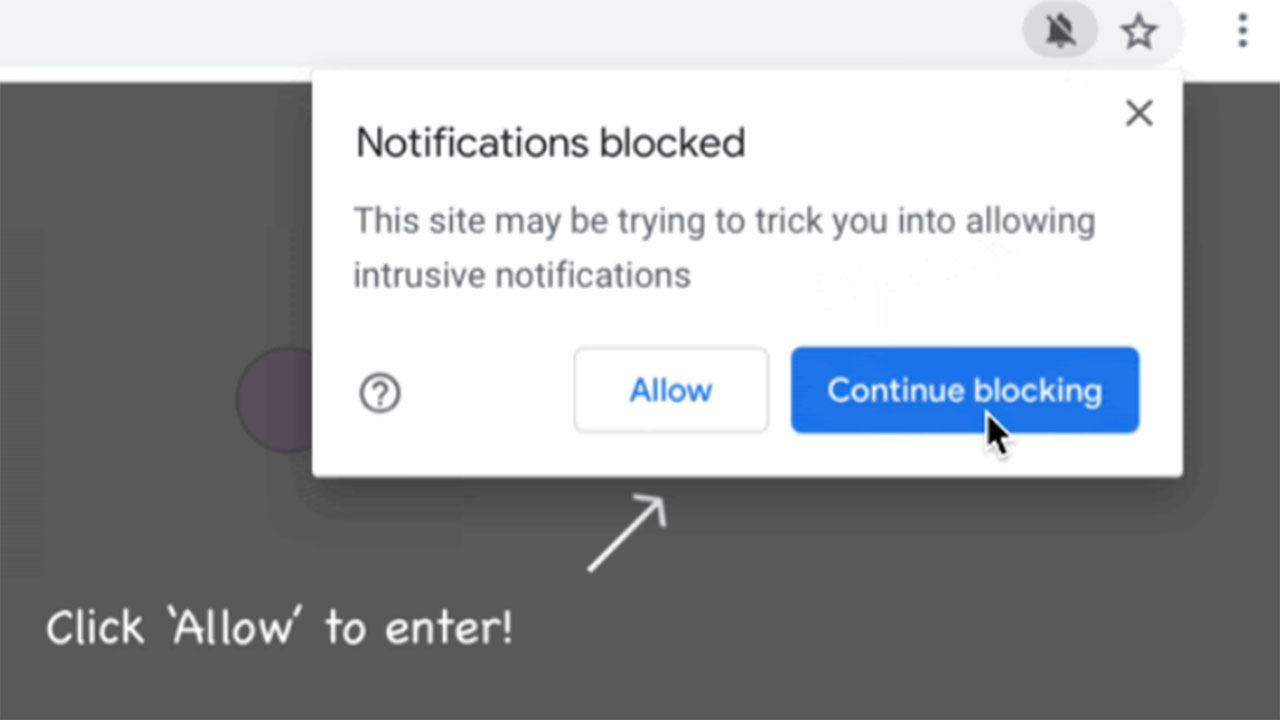Click the 'This site may be trying' text line
Screen dimensions: 1280x720
pyautogui.click(x=724, y=221)
